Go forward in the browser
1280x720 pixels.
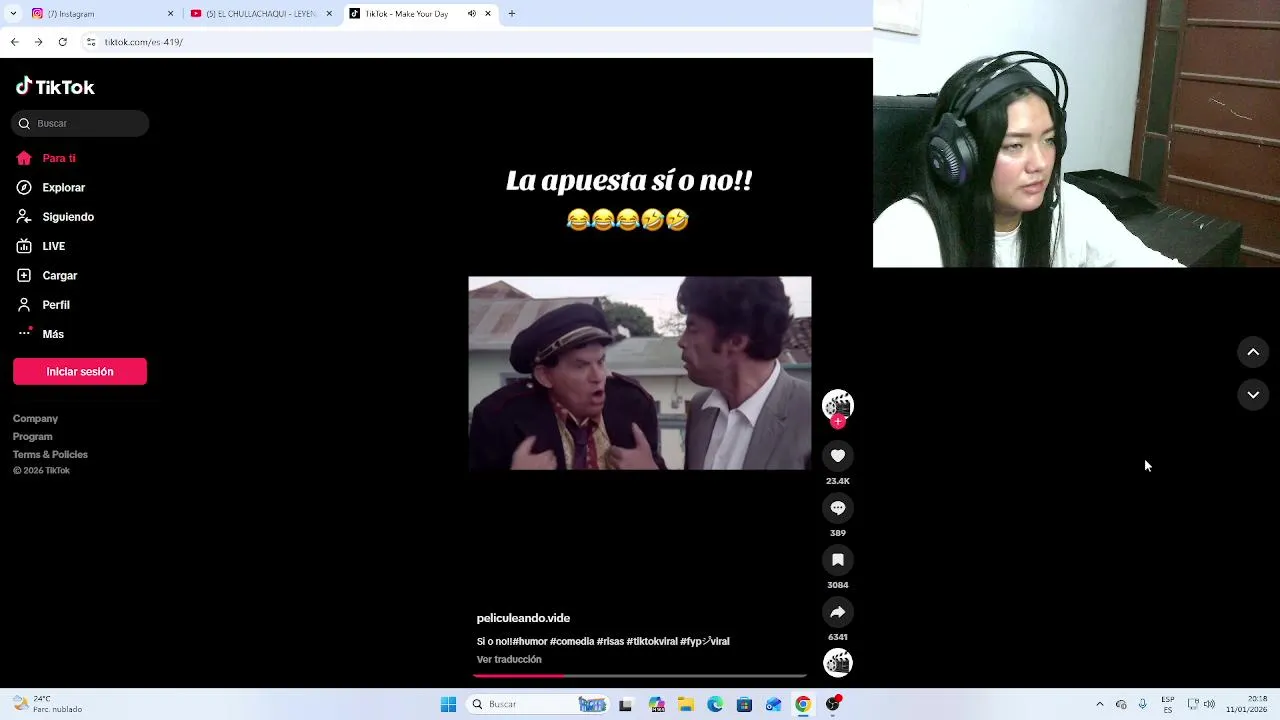(x=38, y=42)
